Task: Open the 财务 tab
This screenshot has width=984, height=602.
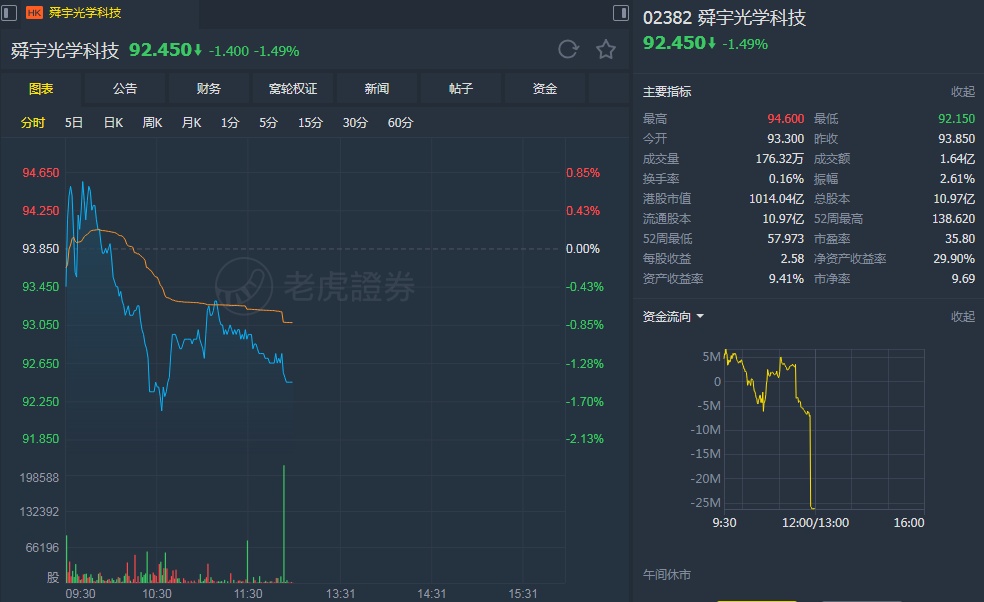Action: (209, 89)
